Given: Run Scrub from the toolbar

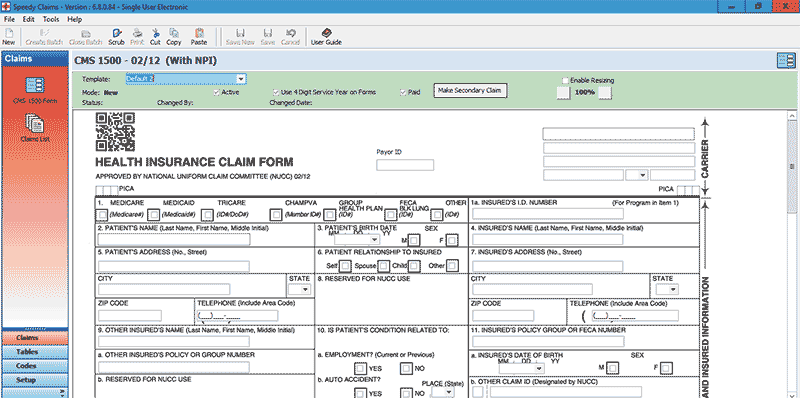Looking at the screenshot, I should (x=116, y=36).
